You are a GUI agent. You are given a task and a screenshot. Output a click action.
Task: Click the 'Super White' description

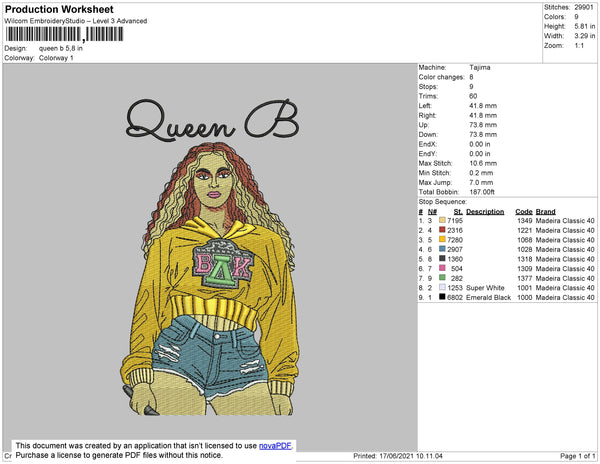(x=485, y=288)
